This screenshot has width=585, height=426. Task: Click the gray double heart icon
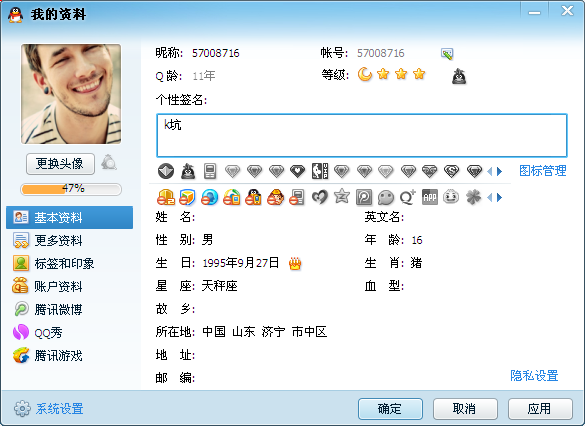(320, 197)
